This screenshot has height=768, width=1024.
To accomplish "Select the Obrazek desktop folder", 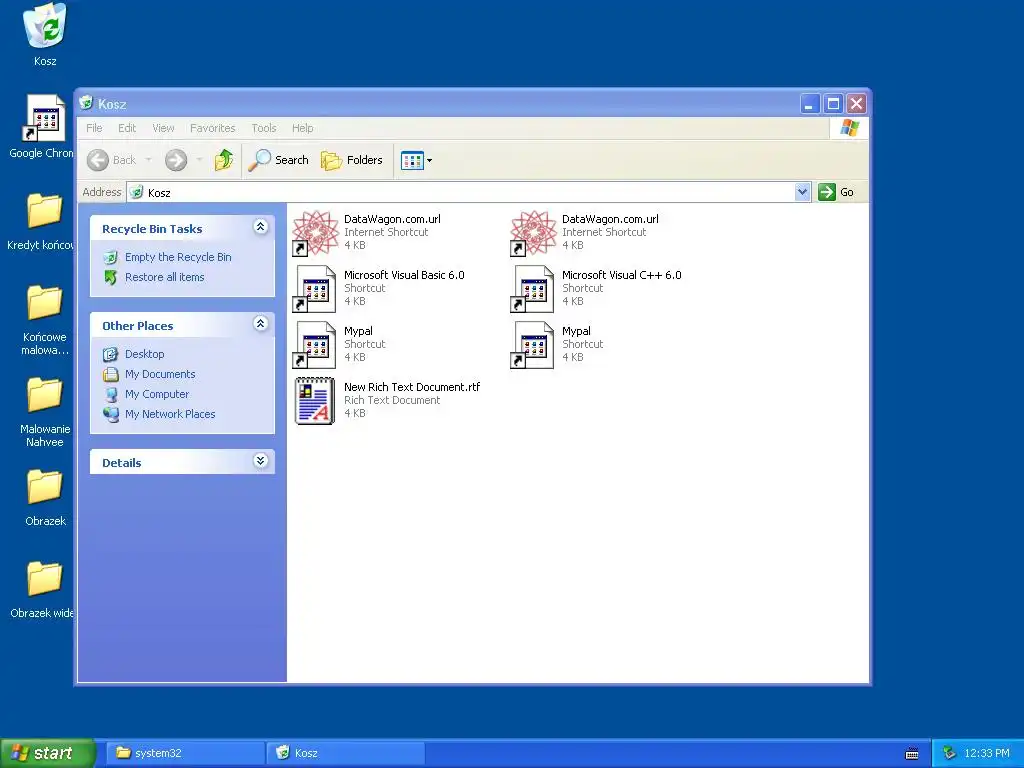I will point(45,498).
